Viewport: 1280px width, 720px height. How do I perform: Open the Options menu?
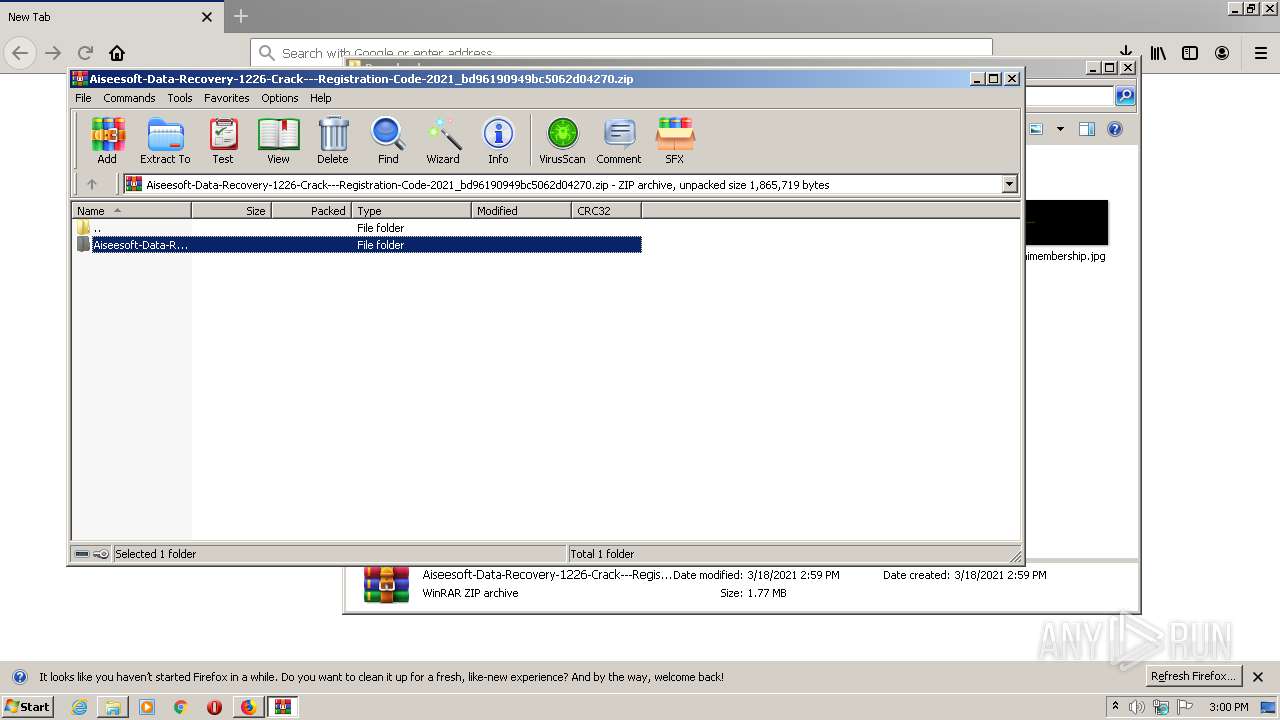pyautogui.click(x=280, y=98)
